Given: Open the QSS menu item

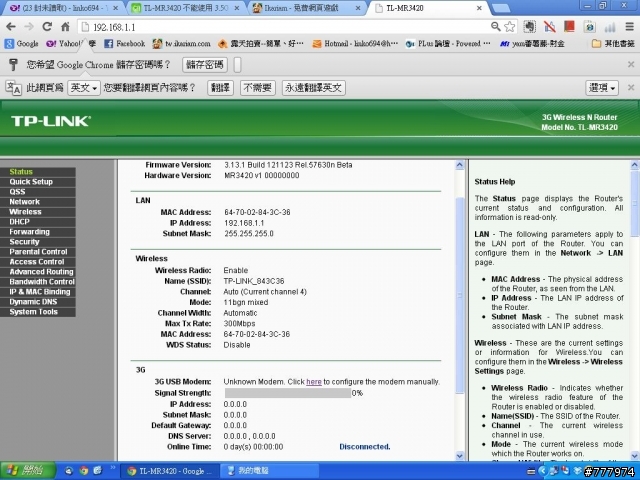Looking at the screenshot, I should click(38, 192).
